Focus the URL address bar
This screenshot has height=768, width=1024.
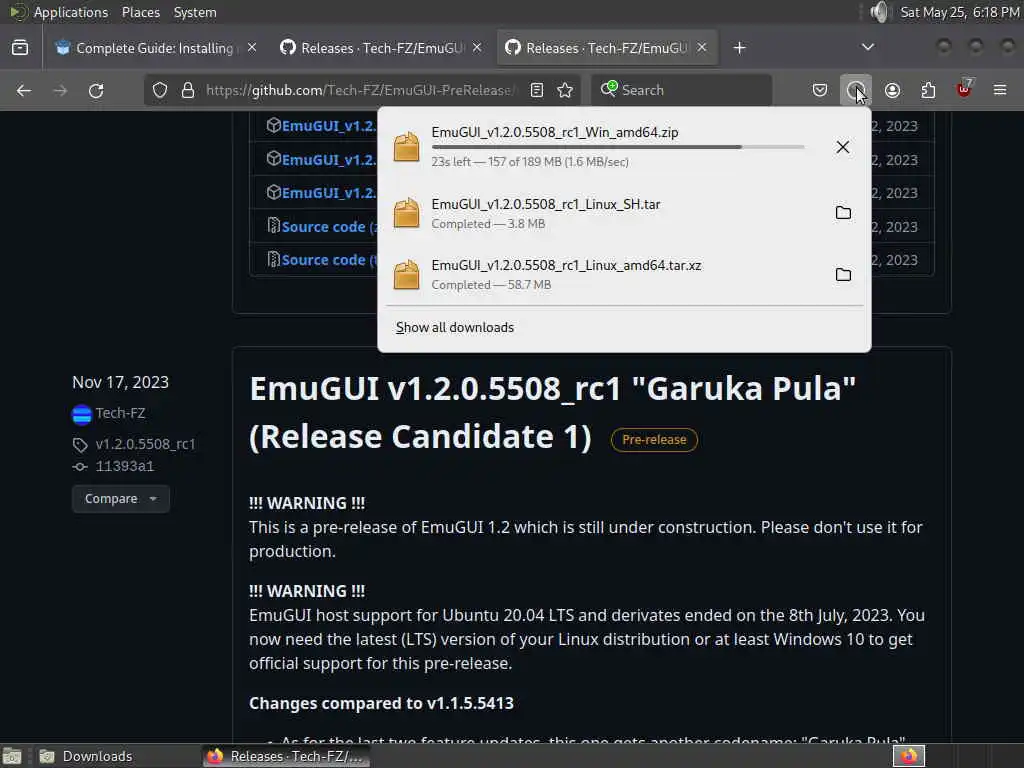tap(360, 90)
